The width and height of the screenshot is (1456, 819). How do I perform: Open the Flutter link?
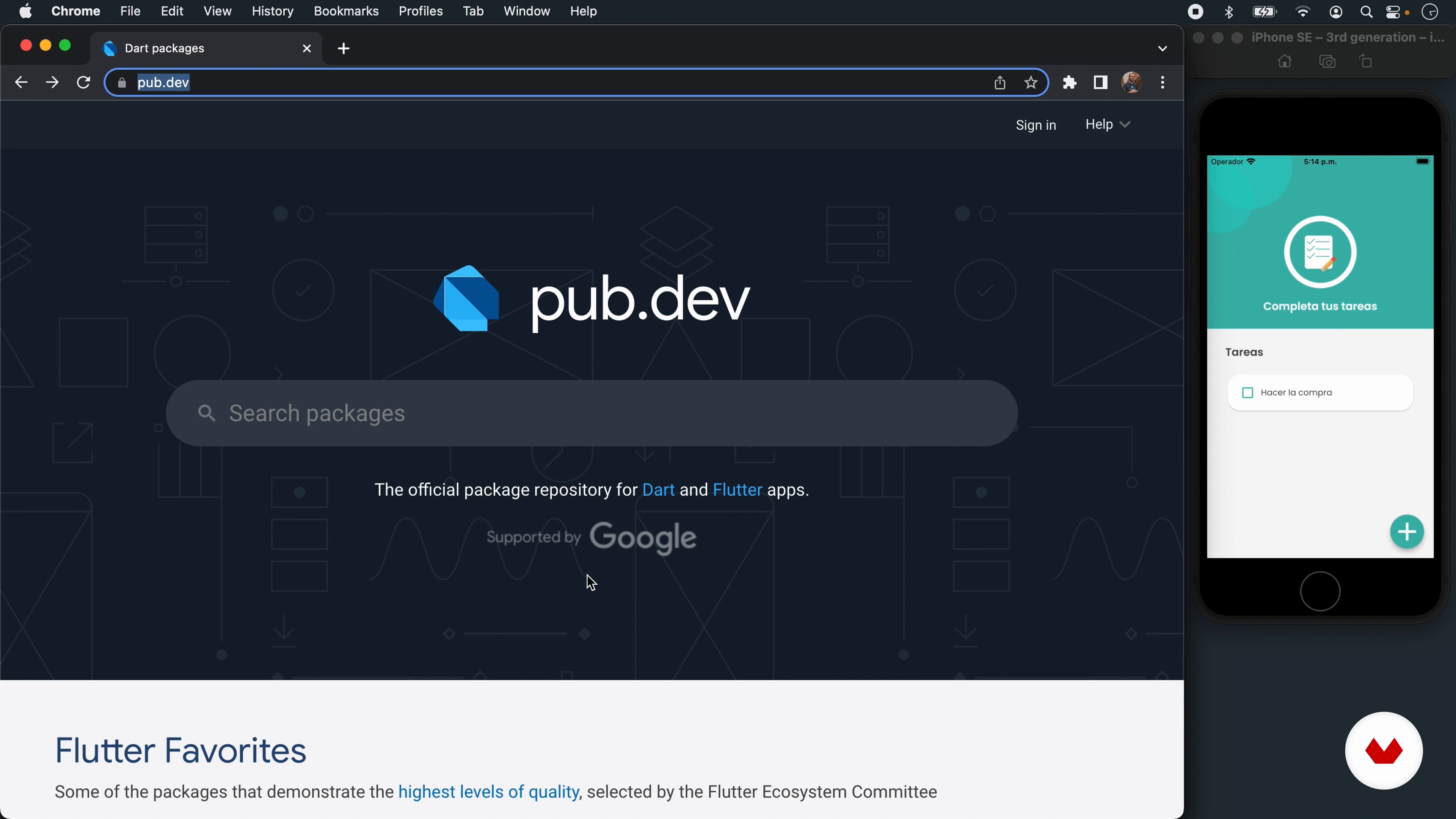[x=737, y=490]
